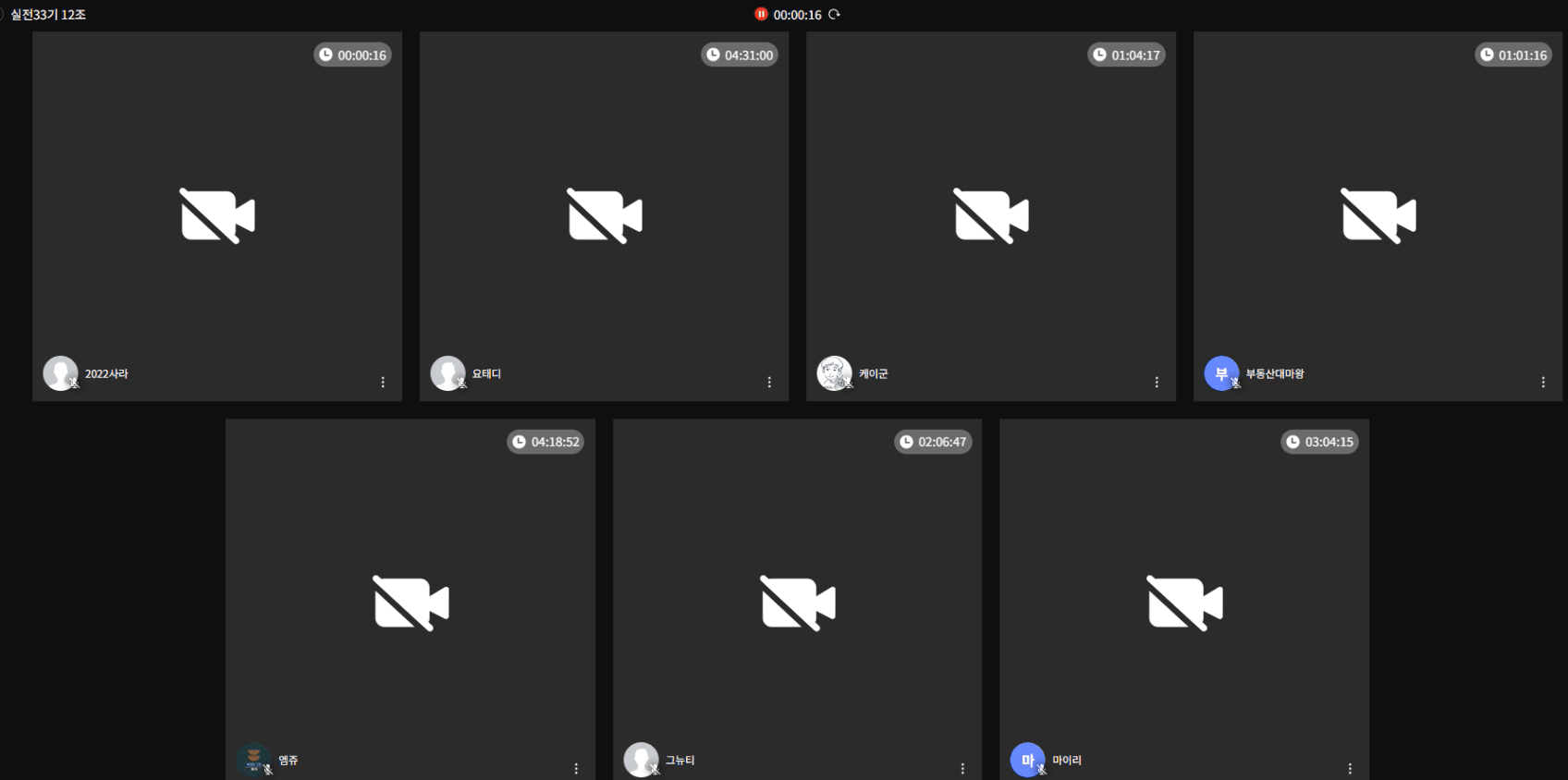
Task: Open the more options menu for 요태디
Action: tap(769, 382)
